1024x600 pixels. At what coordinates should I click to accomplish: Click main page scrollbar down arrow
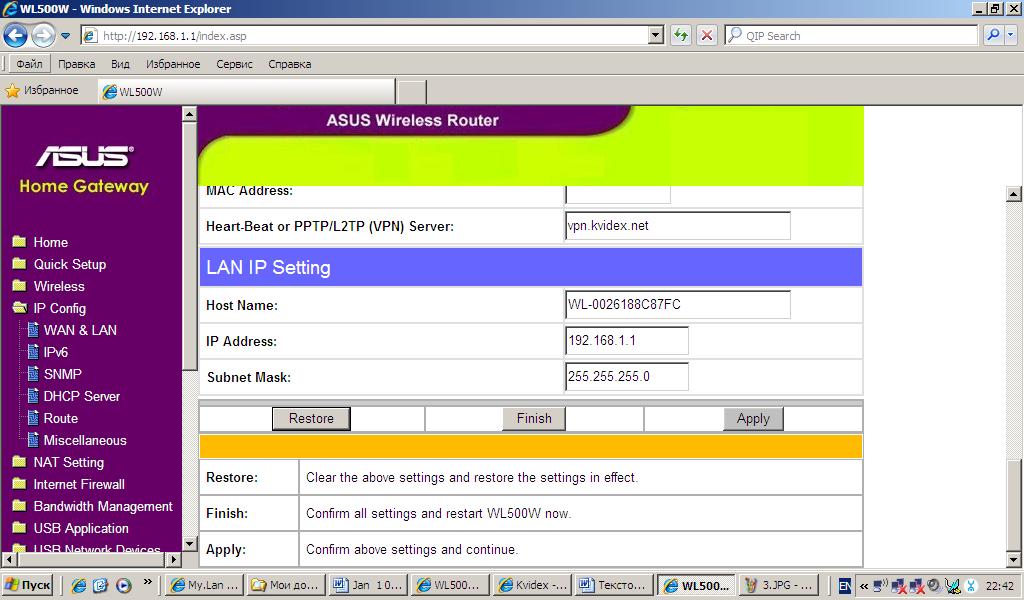1014,559
